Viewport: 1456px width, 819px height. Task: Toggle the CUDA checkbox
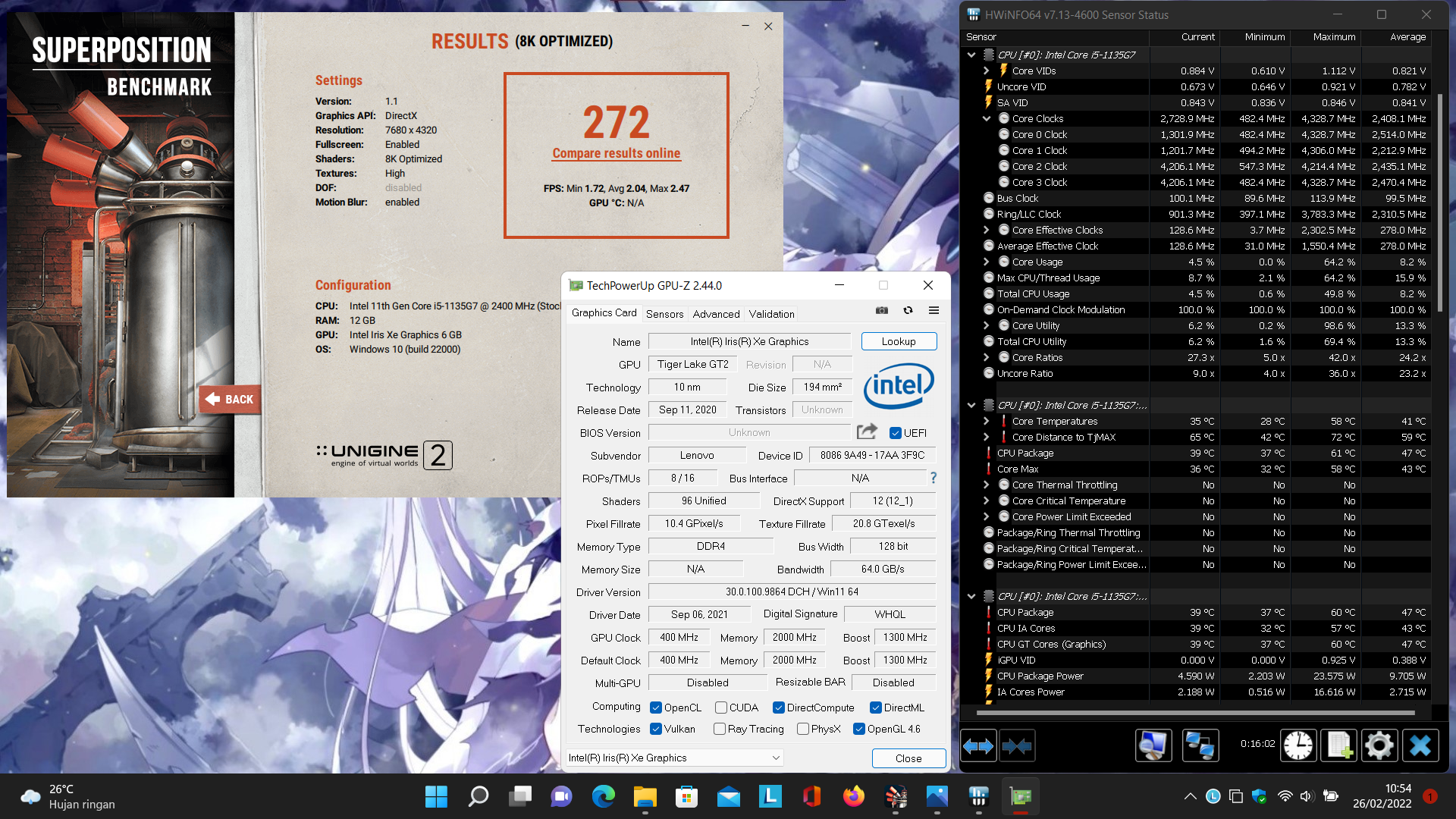tap(721, 708)
